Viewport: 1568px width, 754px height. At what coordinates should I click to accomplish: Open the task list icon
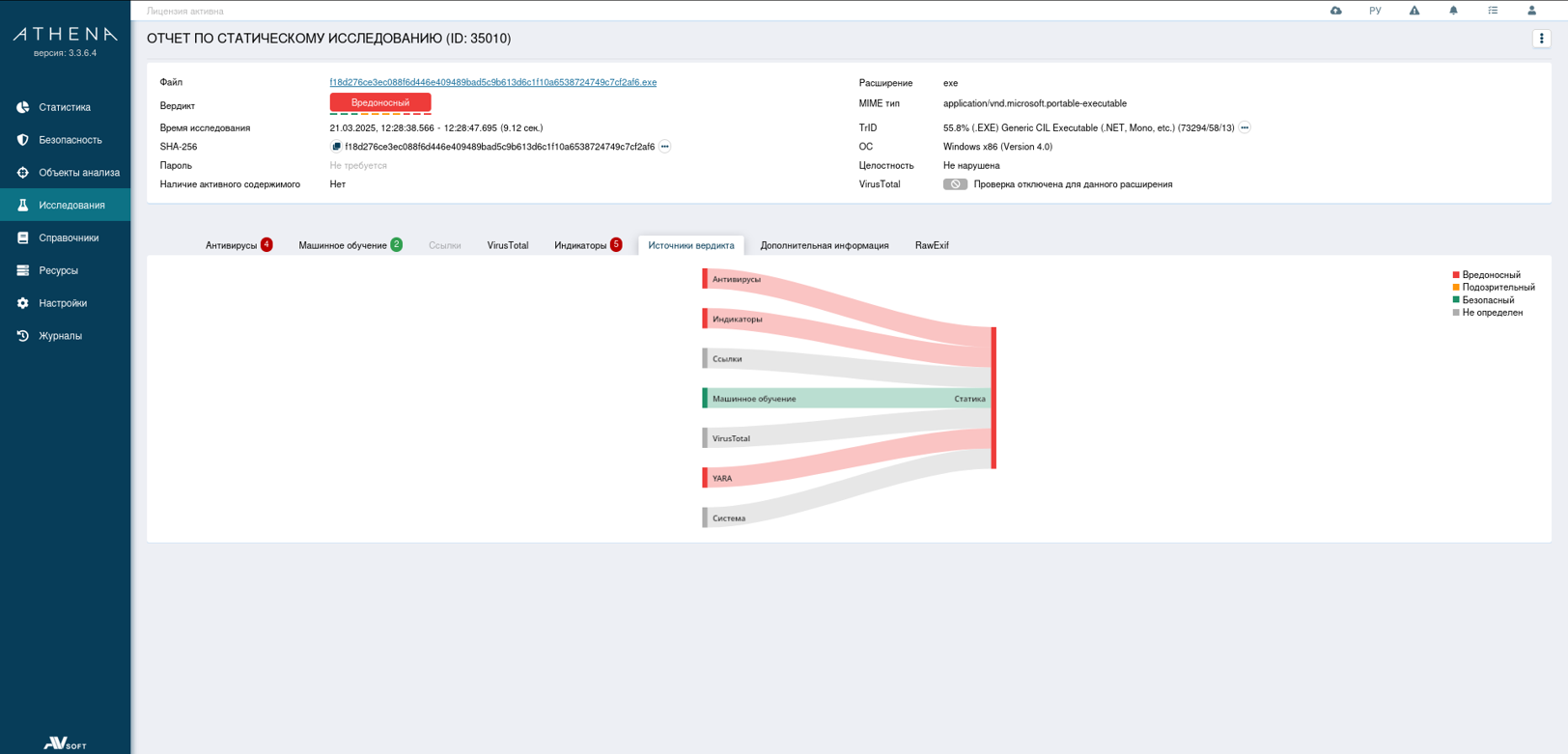coord(1493,11)
